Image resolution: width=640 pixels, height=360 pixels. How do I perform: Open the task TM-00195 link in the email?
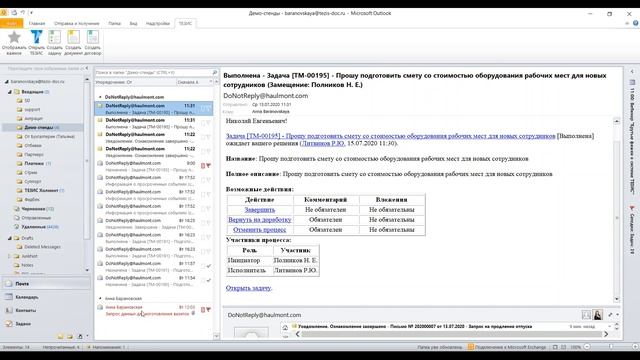pyautogui.click(x=391, y=136)
